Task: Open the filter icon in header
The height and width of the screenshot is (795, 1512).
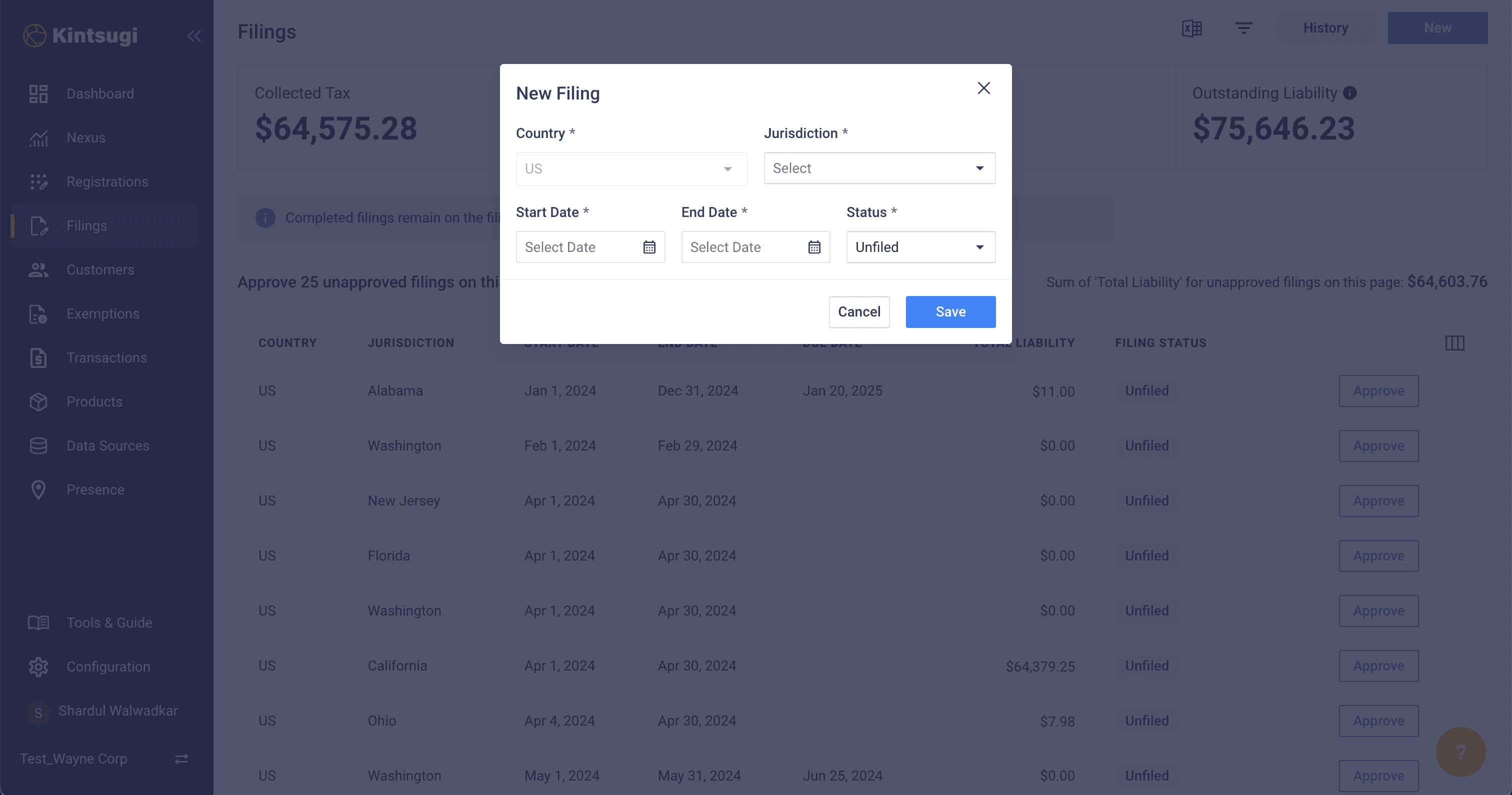Action: pos(1243,28)
